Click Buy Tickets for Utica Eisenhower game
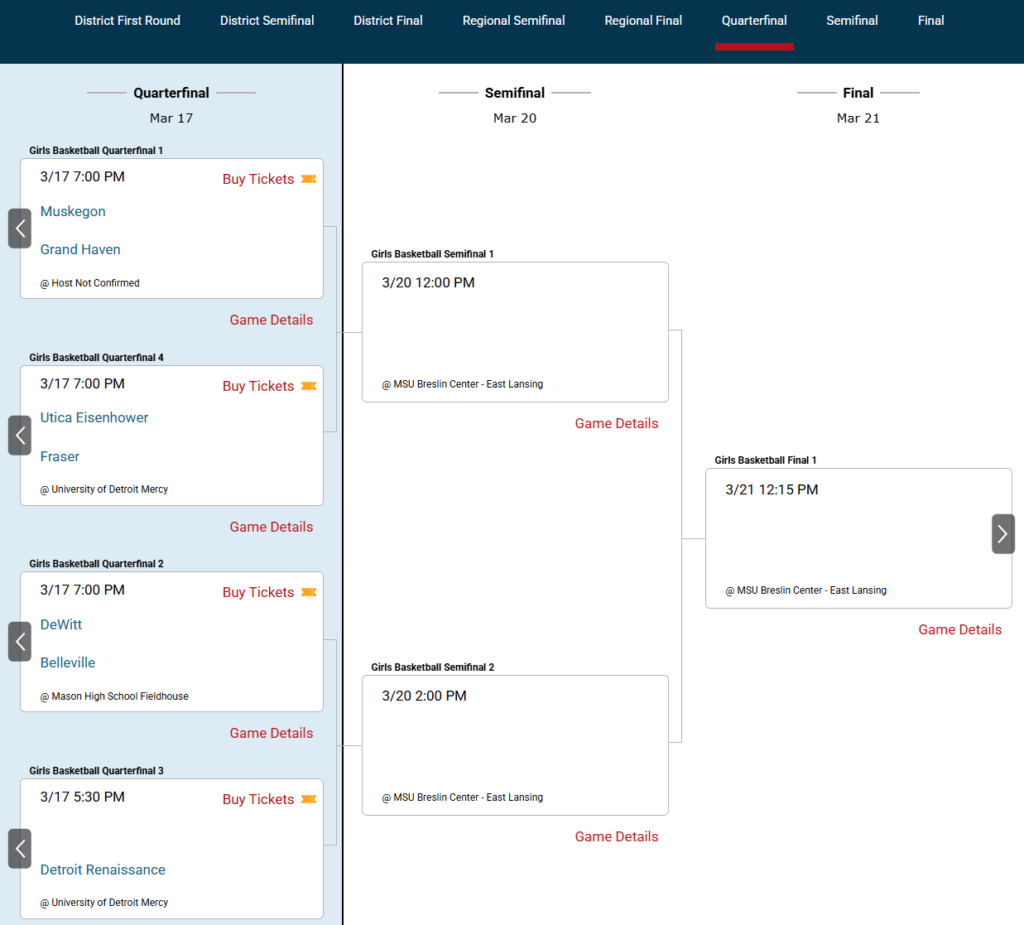This screenshot has width=1024, height=925. pyautogui.click(x=258, y=386)
